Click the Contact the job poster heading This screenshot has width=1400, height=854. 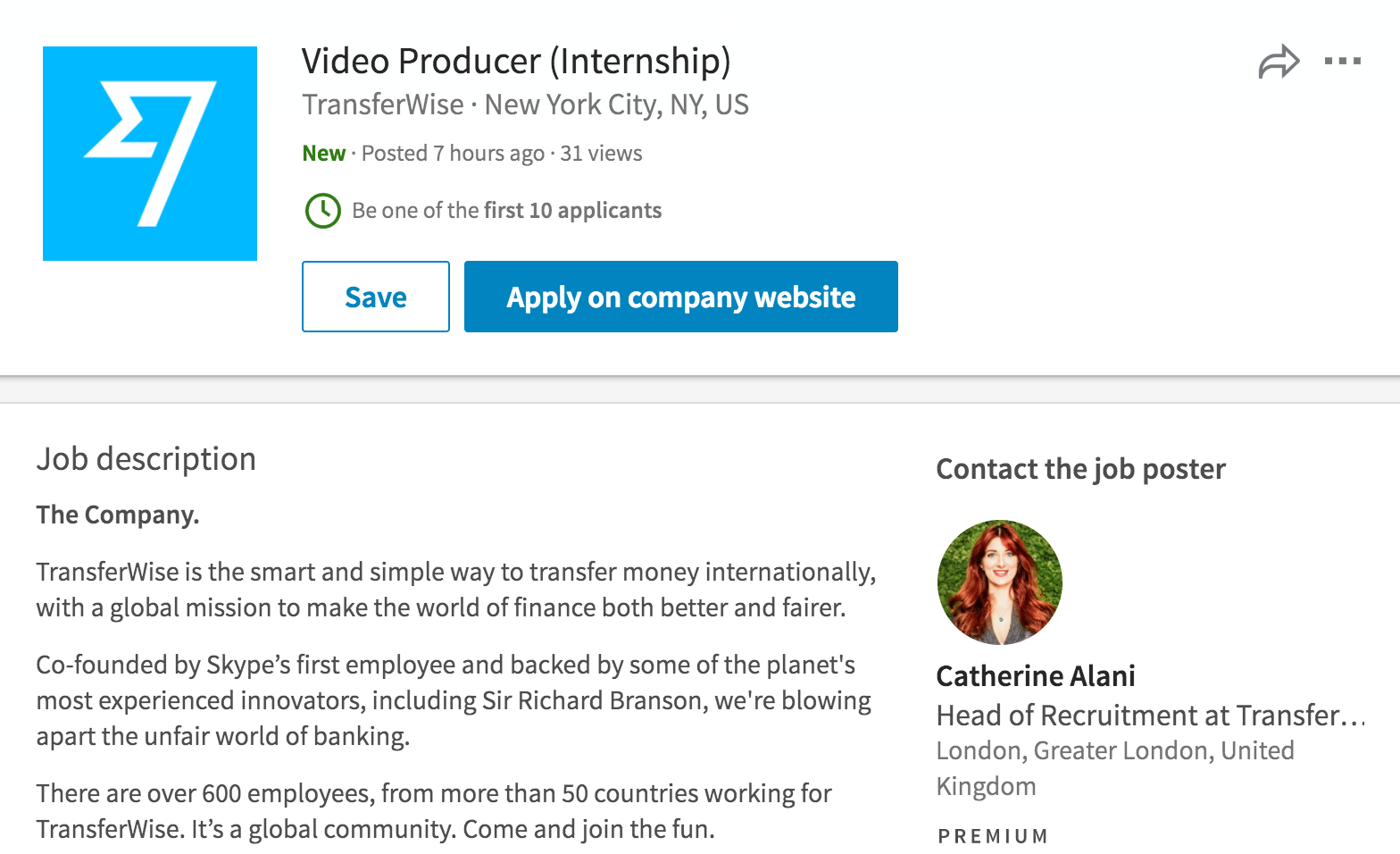click(1080, 469)
